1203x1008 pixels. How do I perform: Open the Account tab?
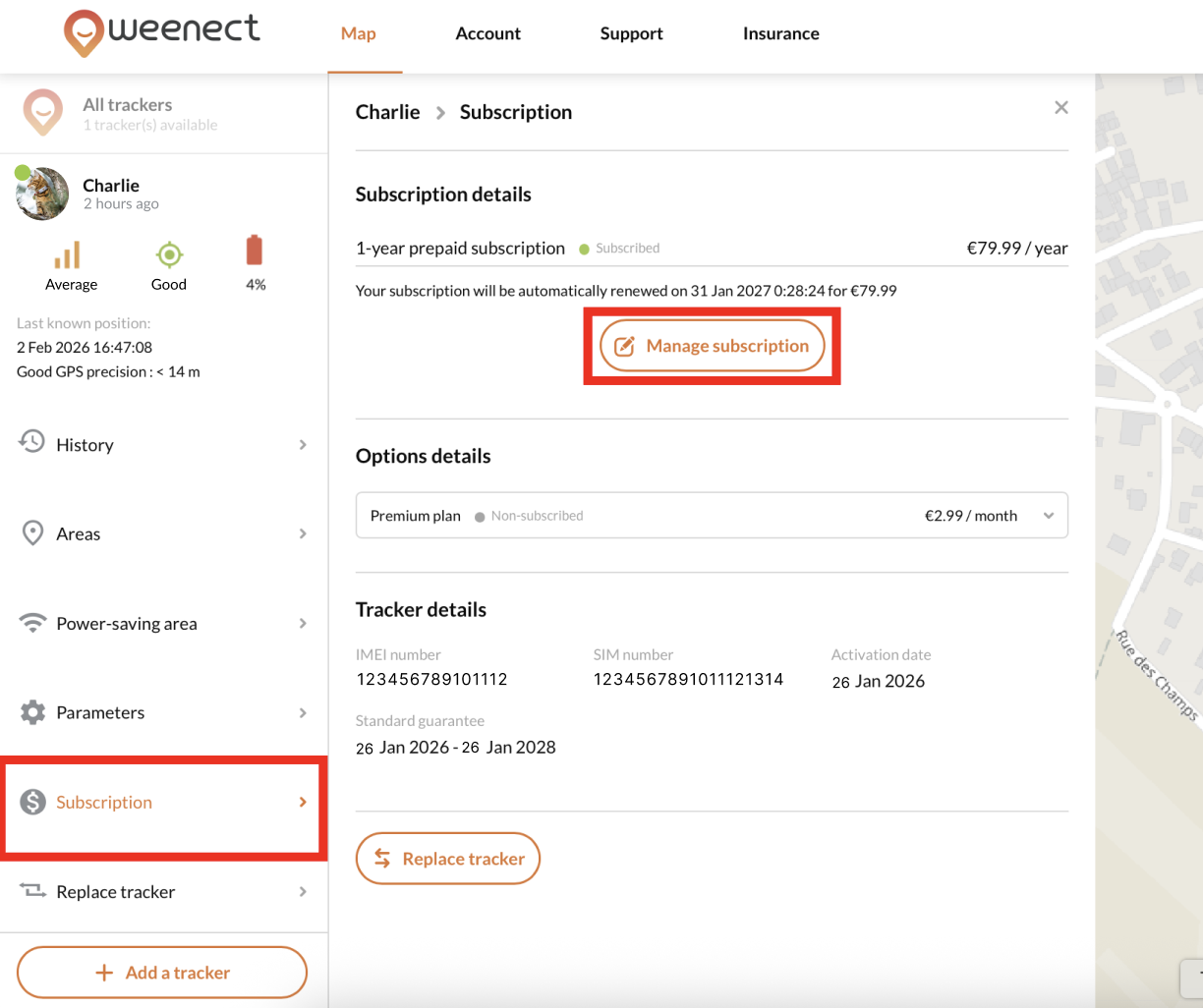[x=487, y=33]
